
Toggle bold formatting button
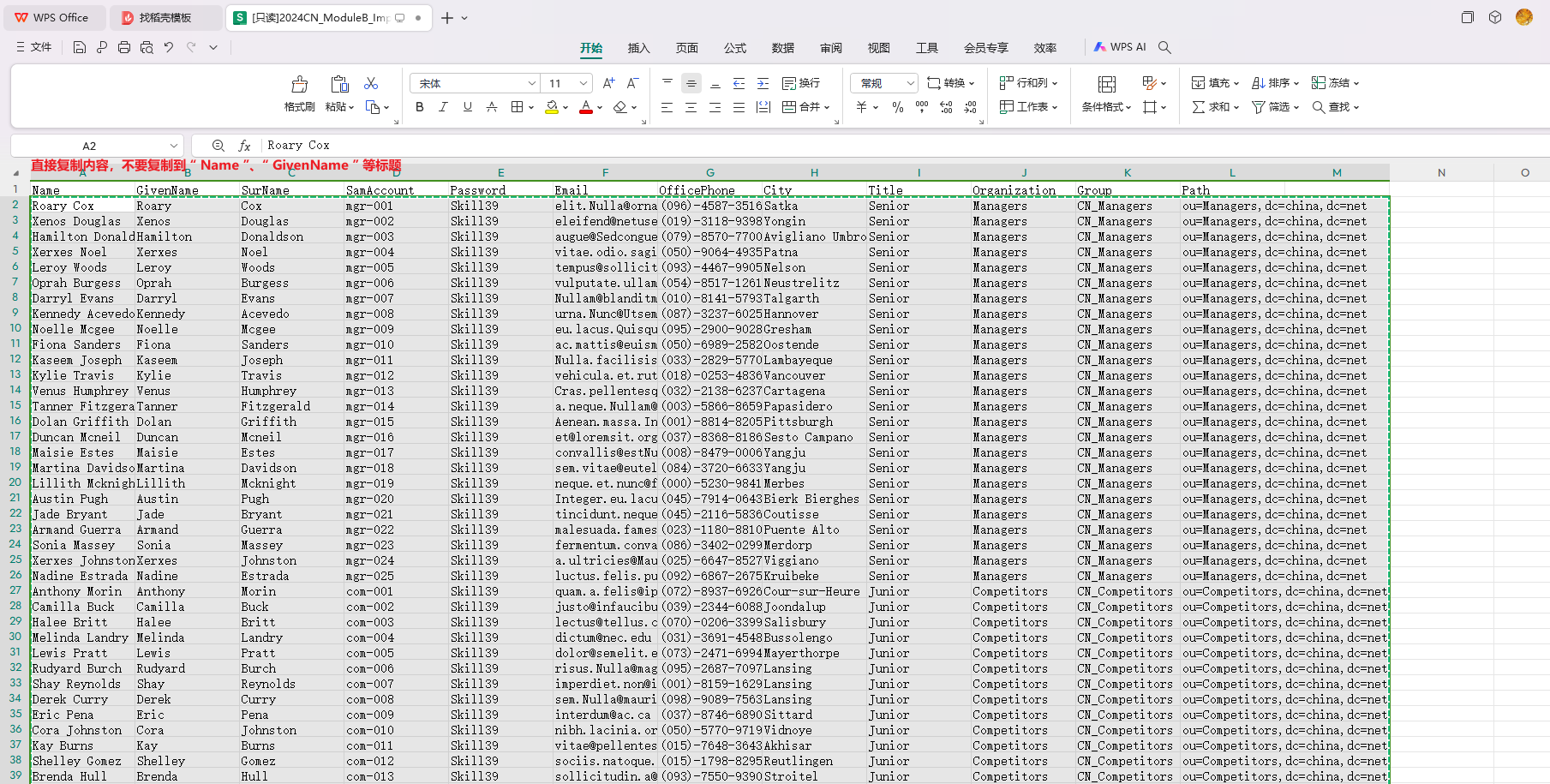pos(419,107)
